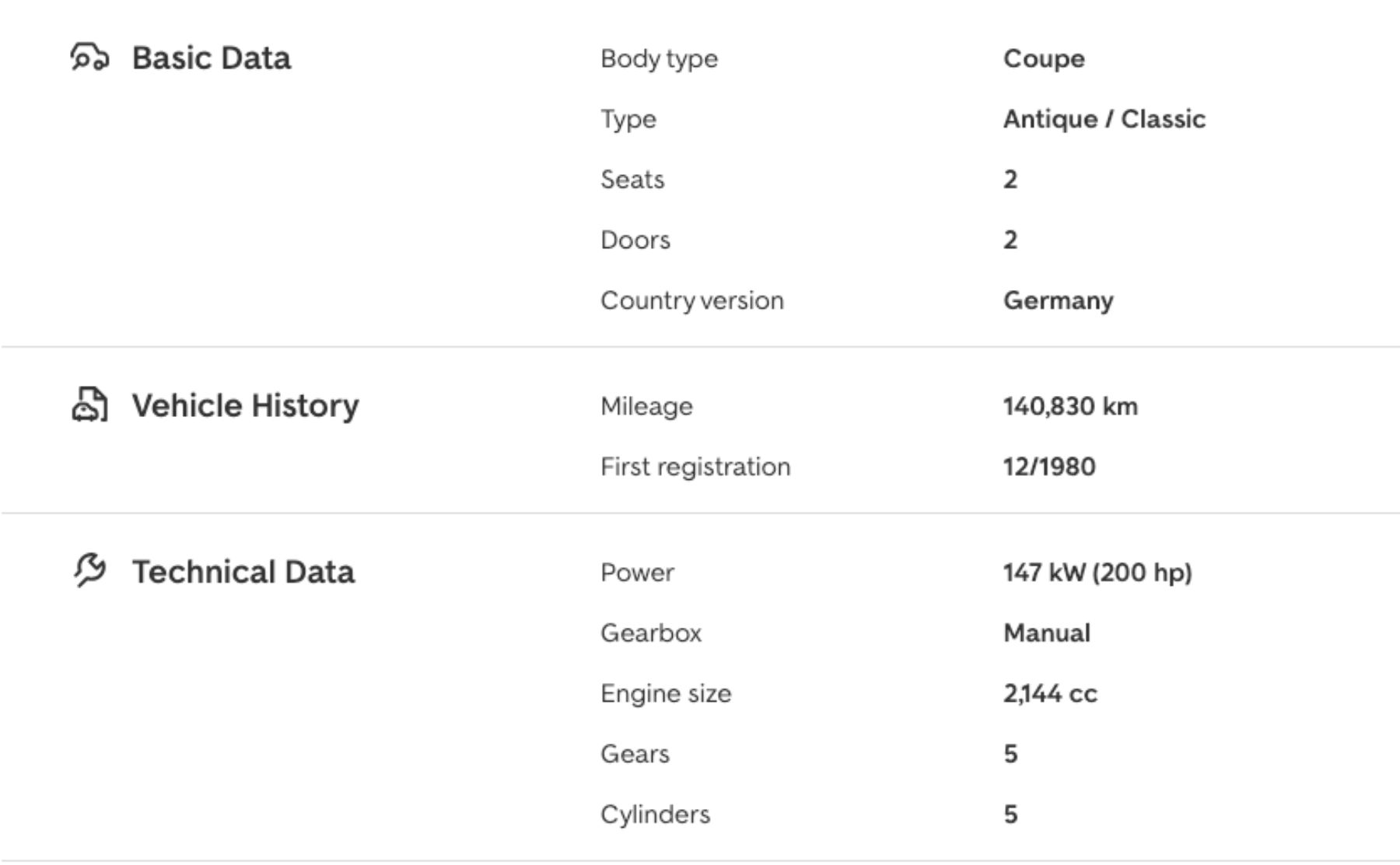Click the 140,830 km mileage value
1400x865 pixels.
(x=1069, y=406)
